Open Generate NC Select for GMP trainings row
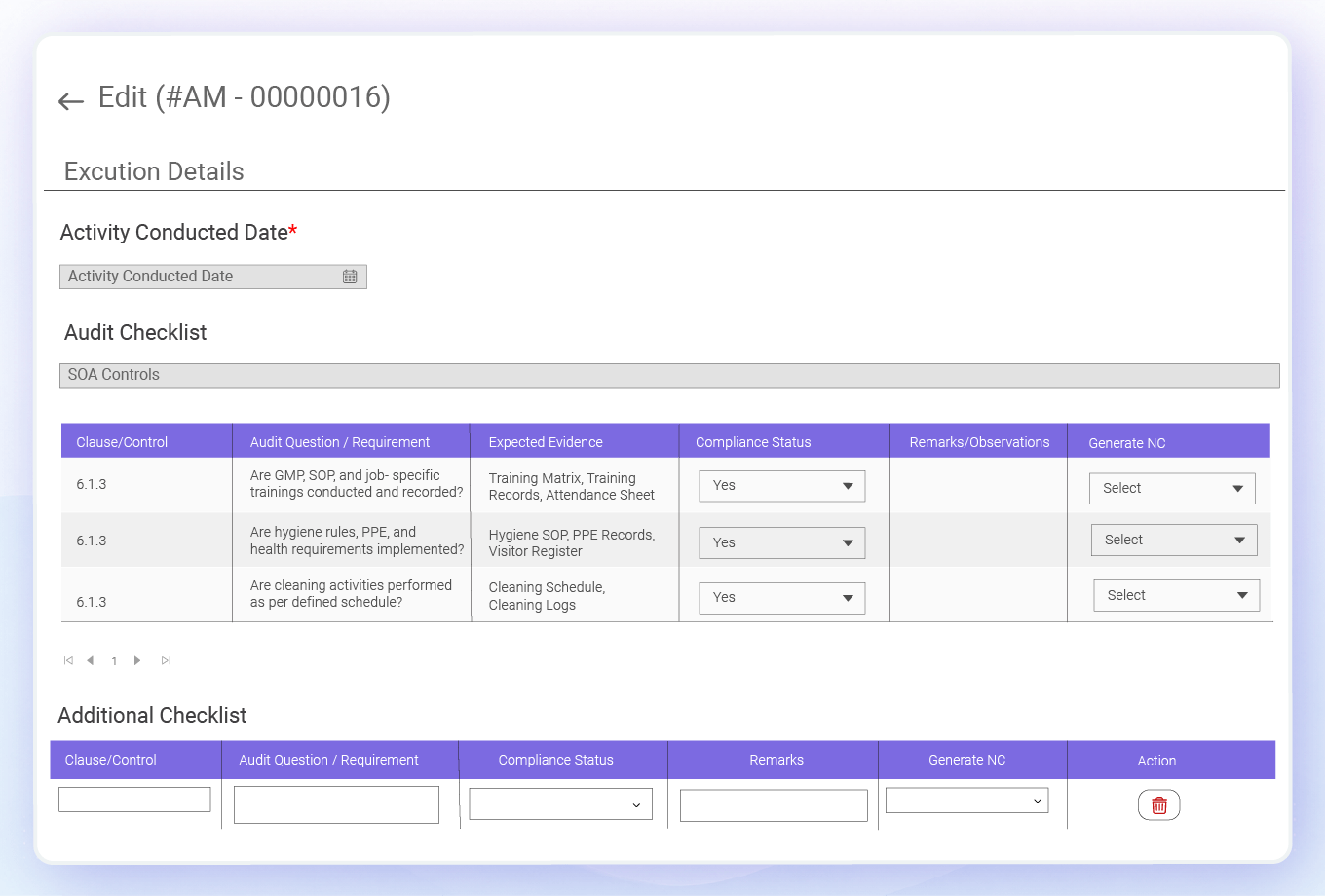Image resolution: width=1325 pixels, height=896 pixels. click(1172, 488)
